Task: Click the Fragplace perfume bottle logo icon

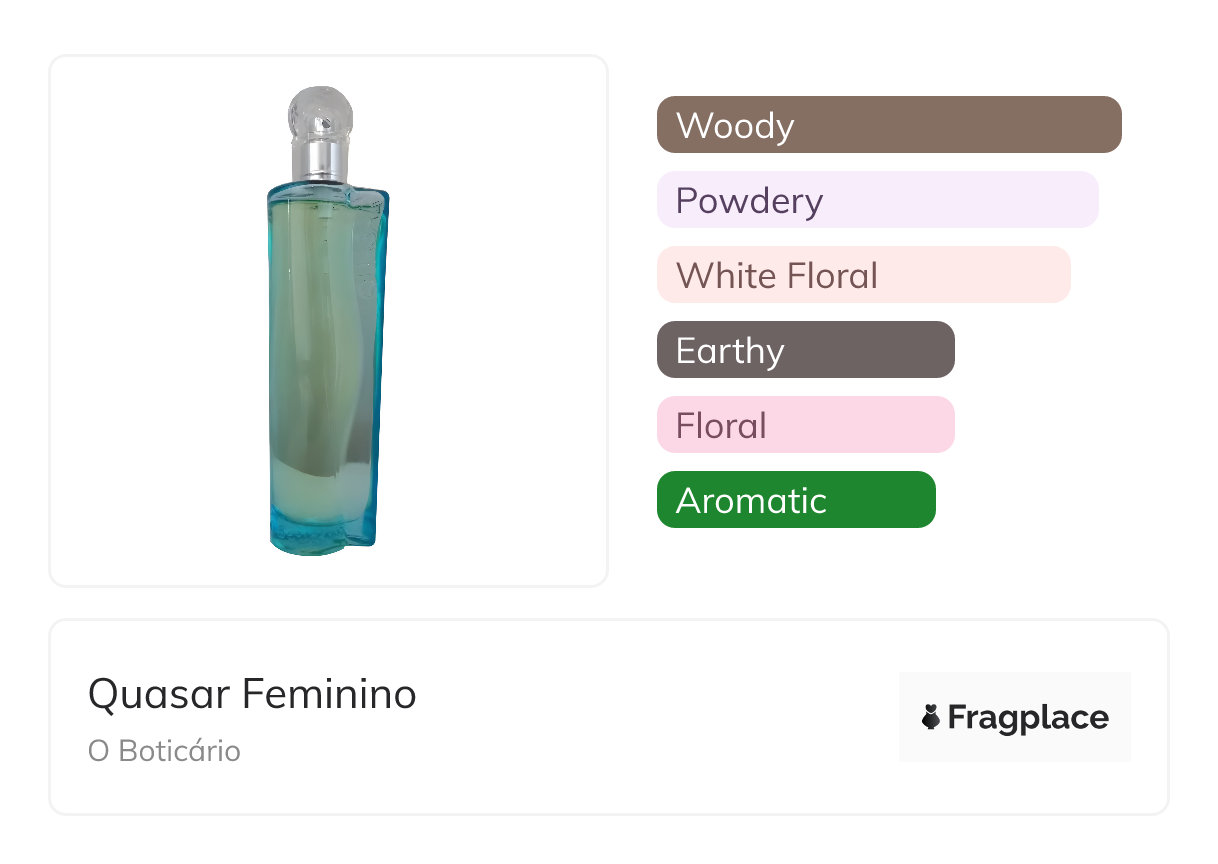Action: click(931, 717)
